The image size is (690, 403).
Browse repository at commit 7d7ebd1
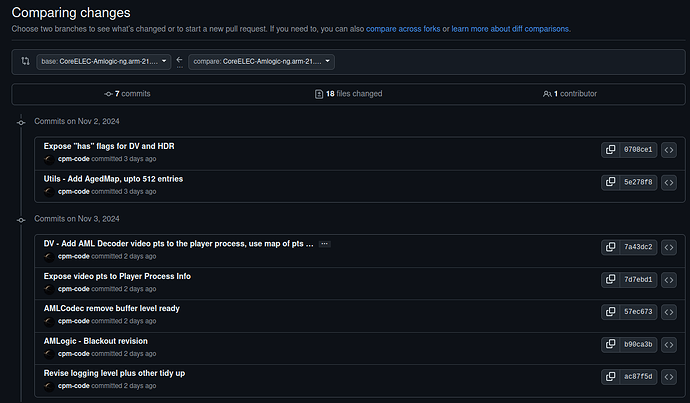pyautogui.click(x=669, y=279)
